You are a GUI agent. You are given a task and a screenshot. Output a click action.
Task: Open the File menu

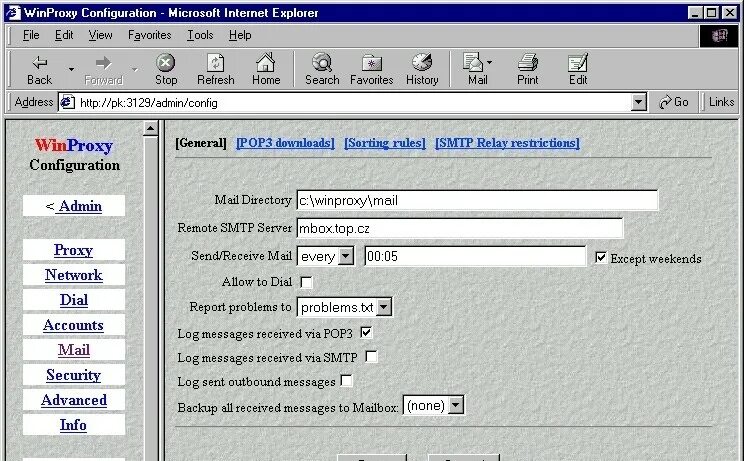tap(31, 35)
